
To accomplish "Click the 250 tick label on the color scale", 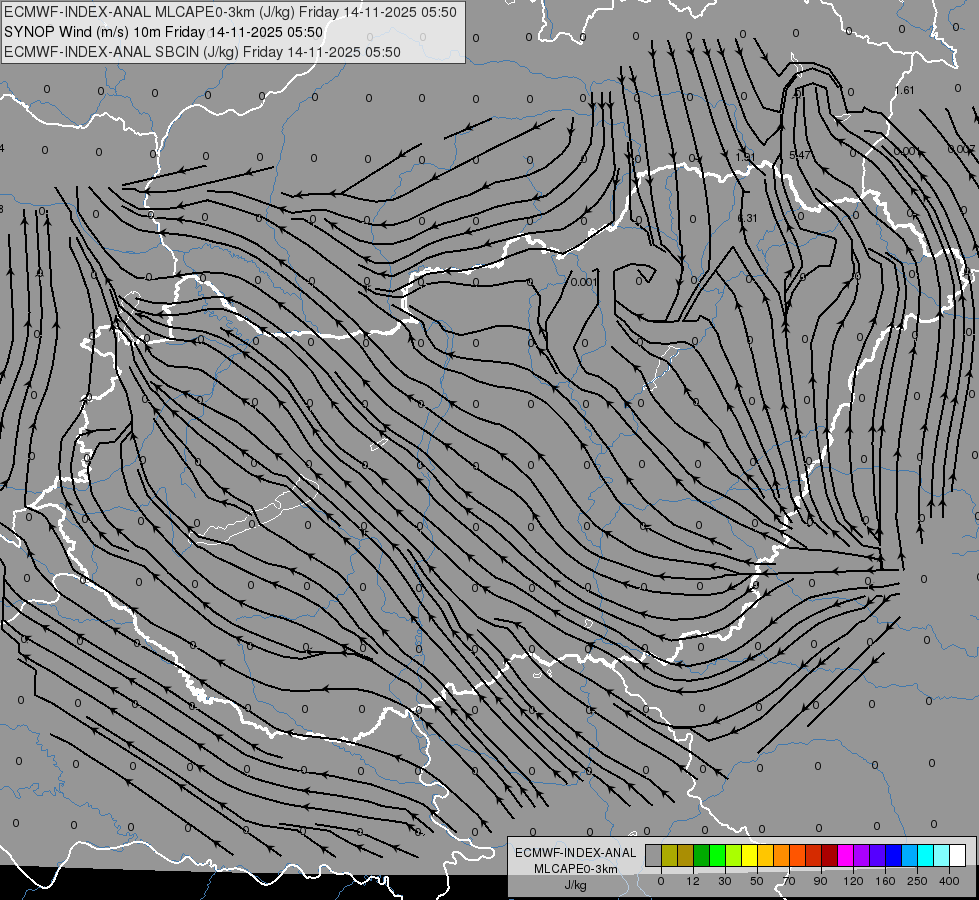I will (917, 881).
